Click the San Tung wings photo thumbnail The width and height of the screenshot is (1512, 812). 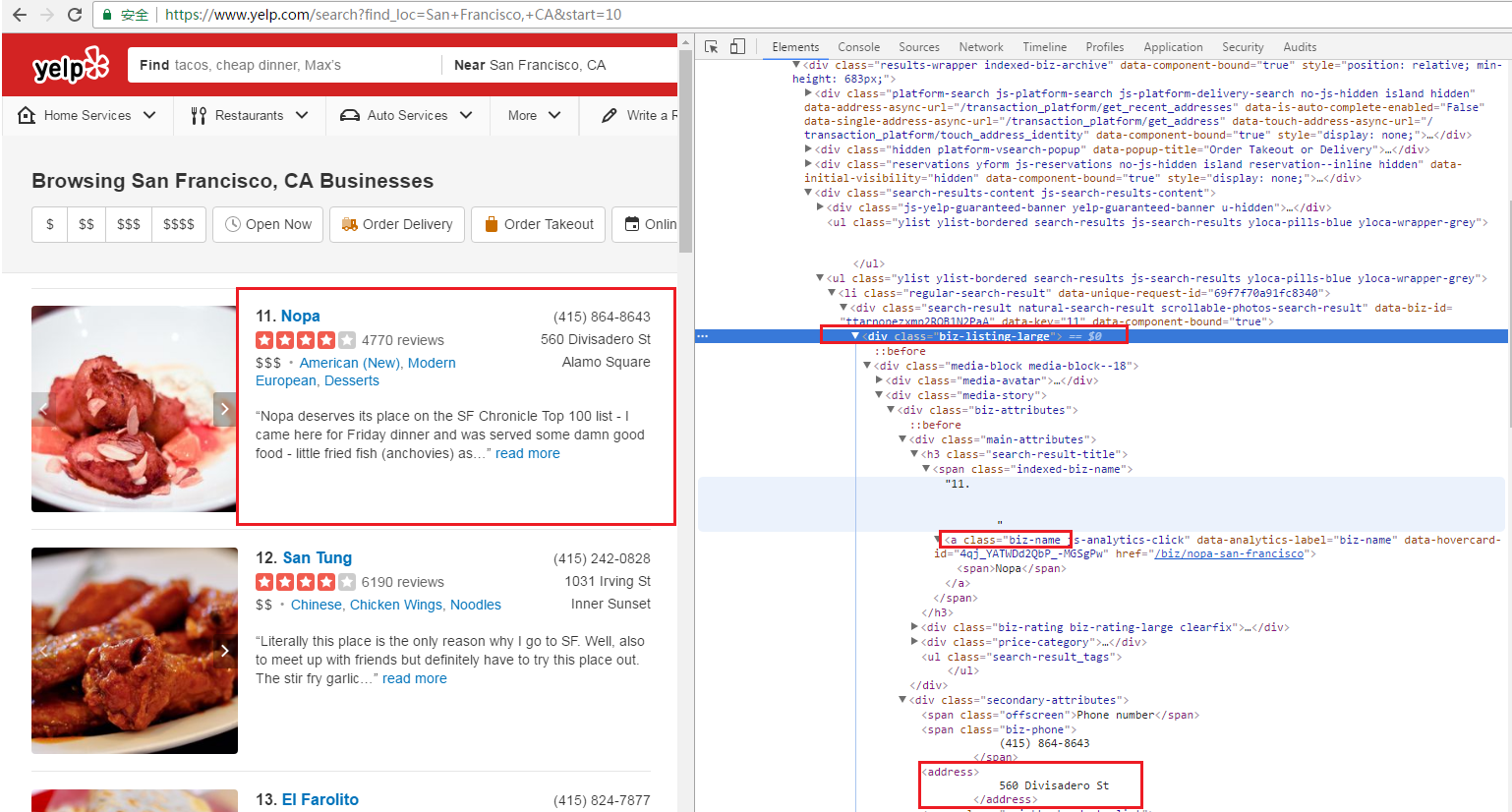(x=135, y=651)
